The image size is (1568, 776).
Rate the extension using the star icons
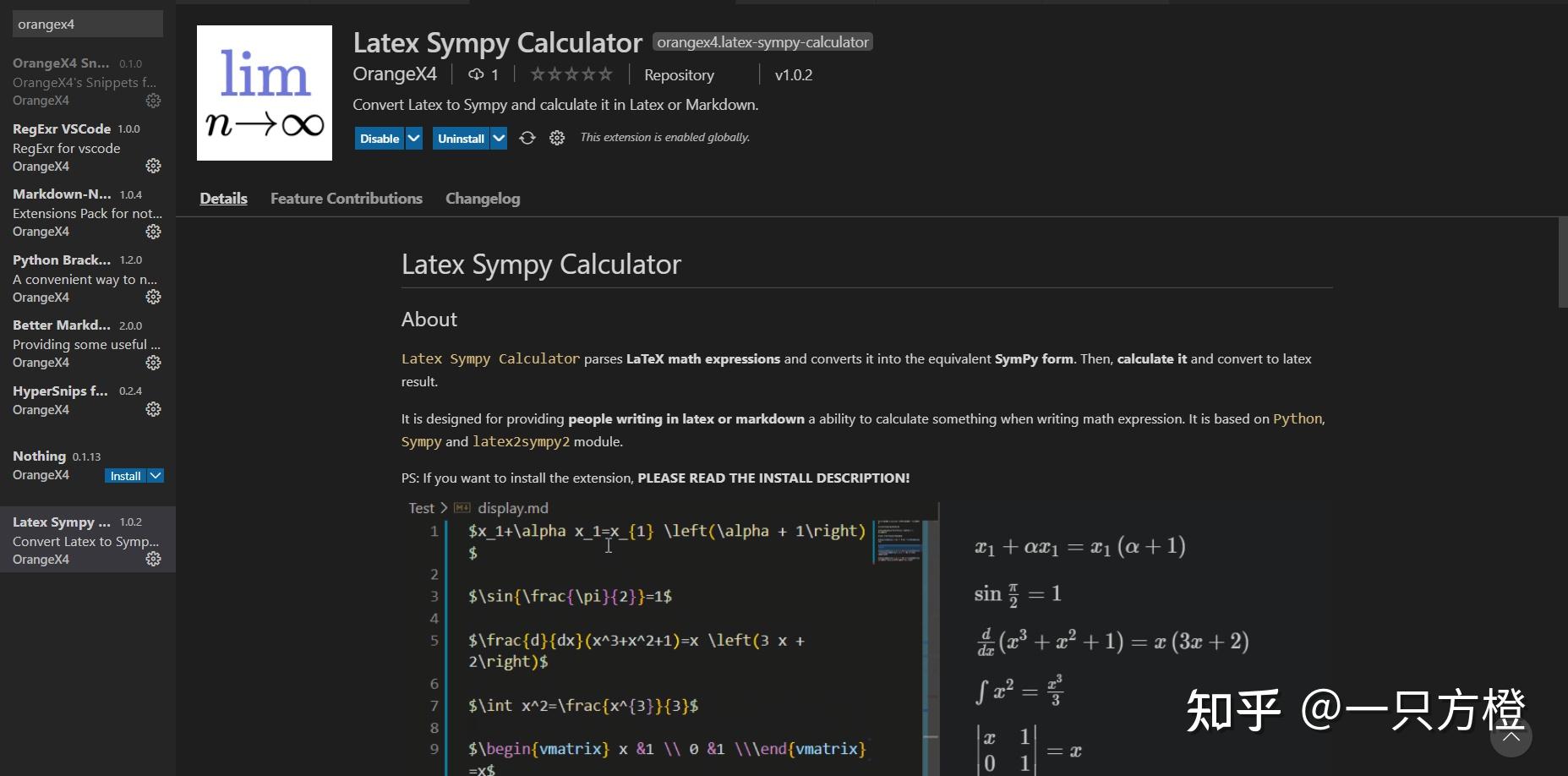571,74
